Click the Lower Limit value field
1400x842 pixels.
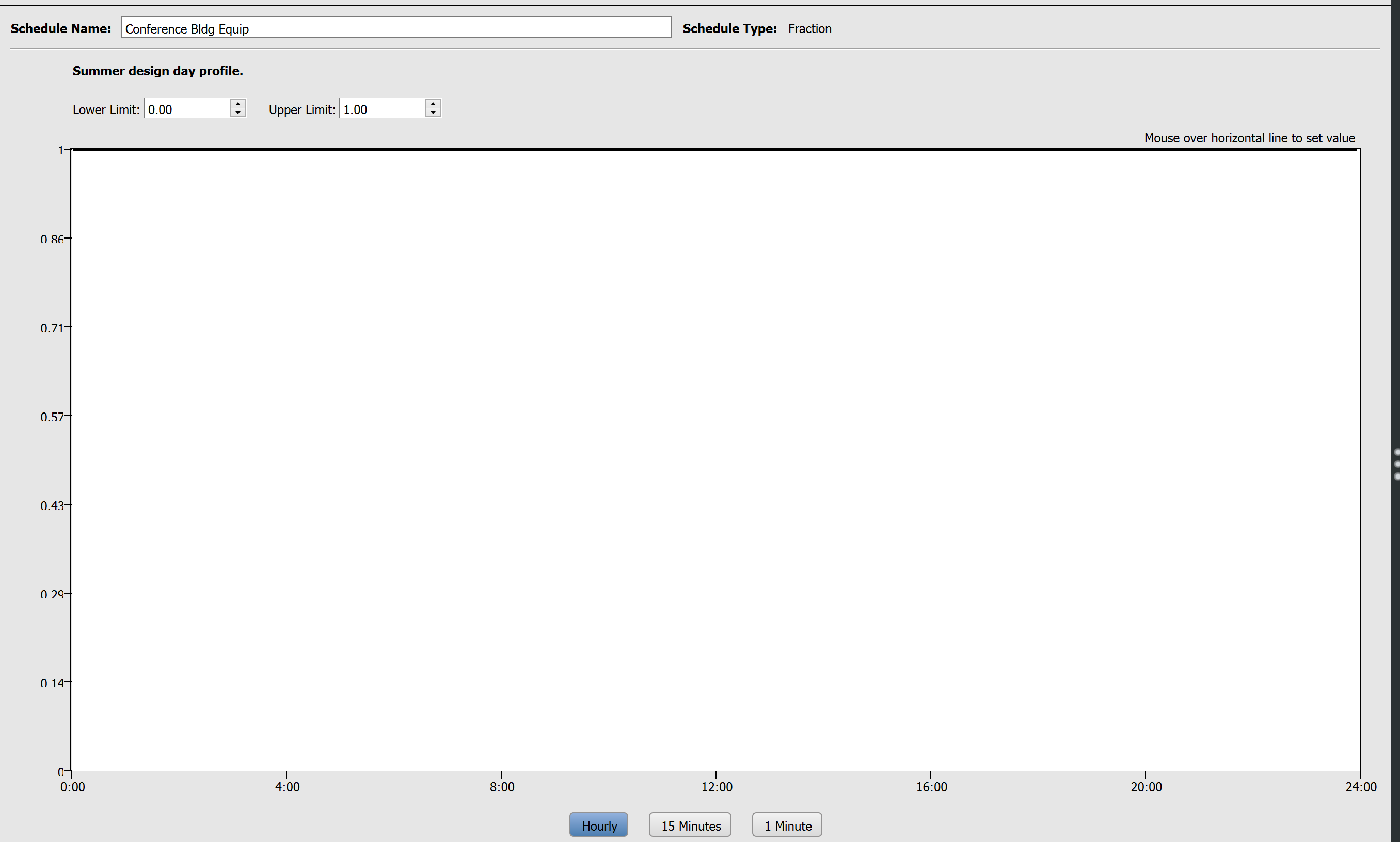pyautogui.click(x=187, y=109)
